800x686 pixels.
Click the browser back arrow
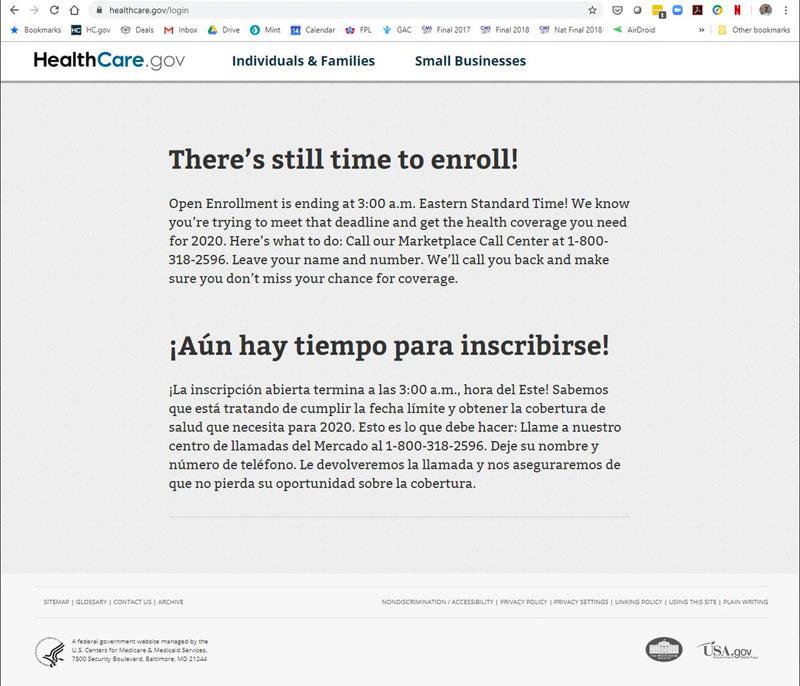(12, 10)
